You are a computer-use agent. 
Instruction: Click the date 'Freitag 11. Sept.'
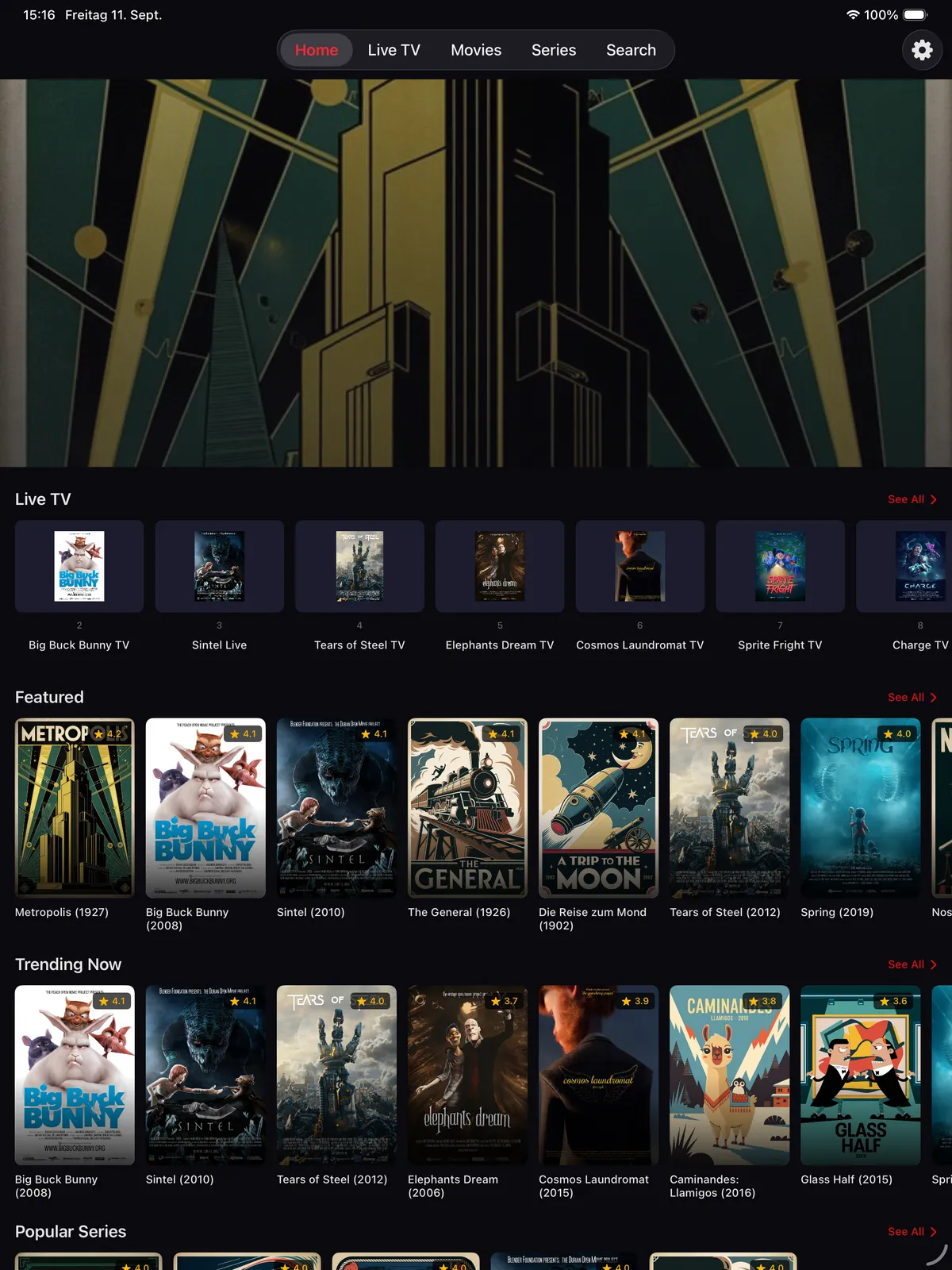point(113,15)
